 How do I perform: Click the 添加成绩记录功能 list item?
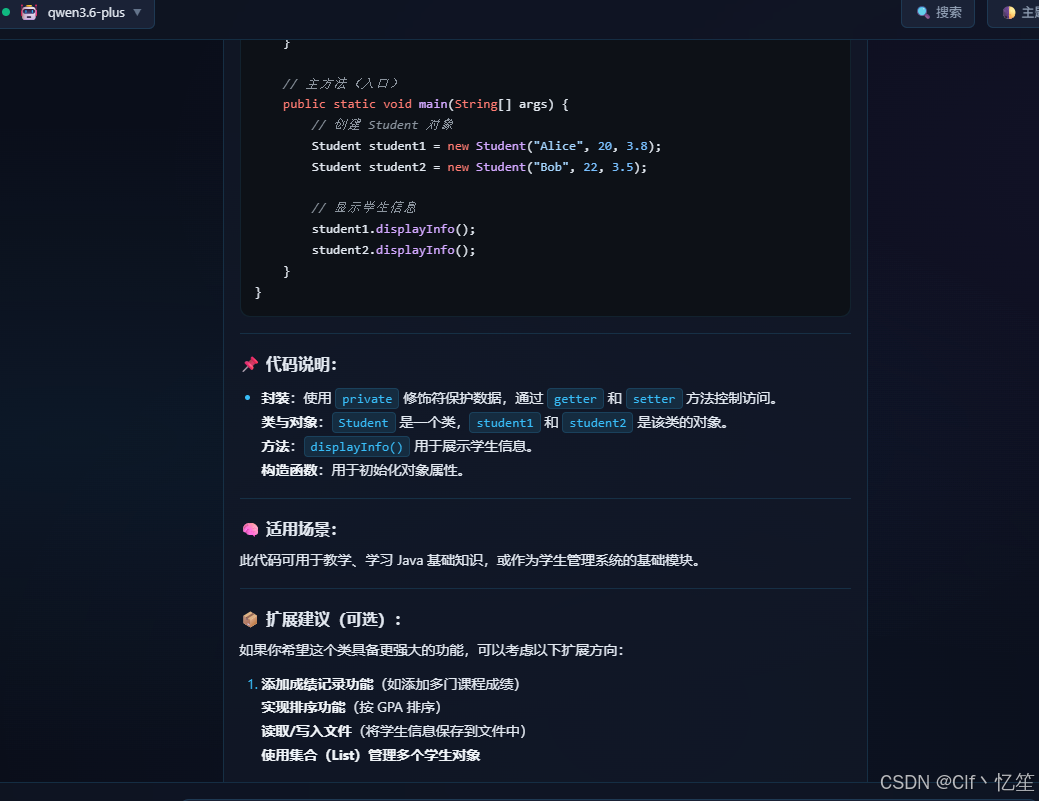coord(390,684)
